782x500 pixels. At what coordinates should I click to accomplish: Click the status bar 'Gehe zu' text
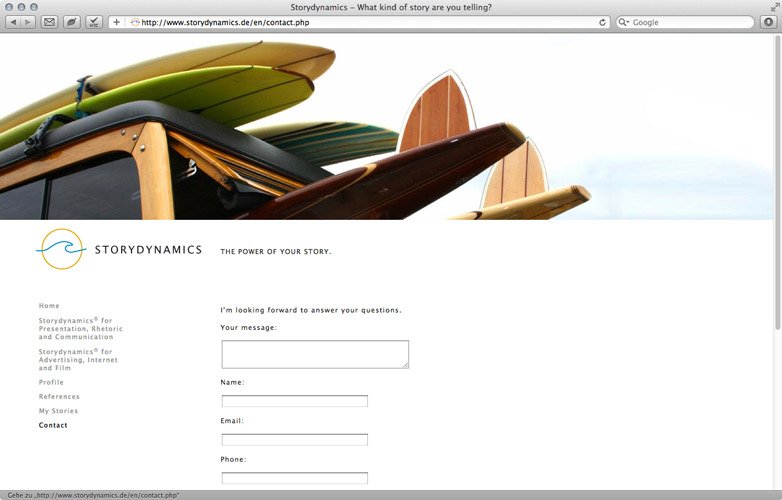[93, 495]
